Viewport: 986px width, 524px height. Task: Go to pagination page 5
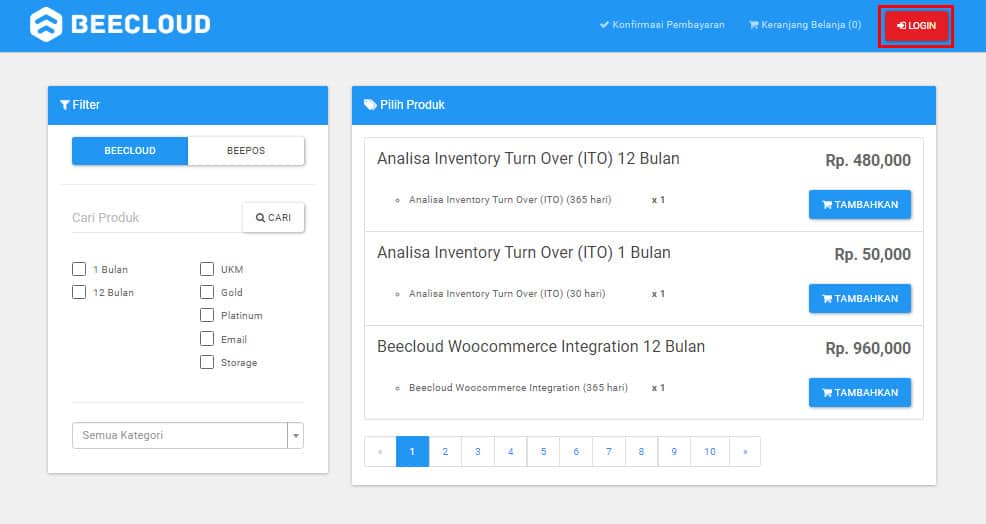click(543, 452)
